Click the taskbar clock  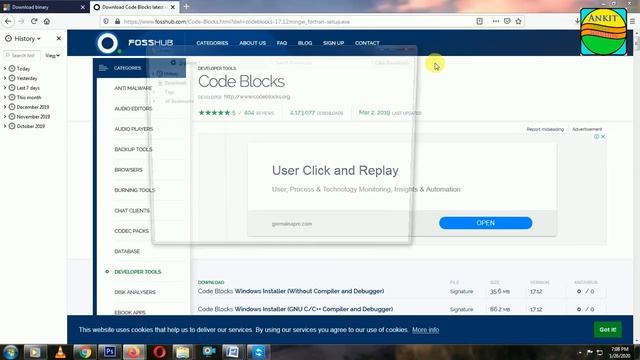click(620, 352)
